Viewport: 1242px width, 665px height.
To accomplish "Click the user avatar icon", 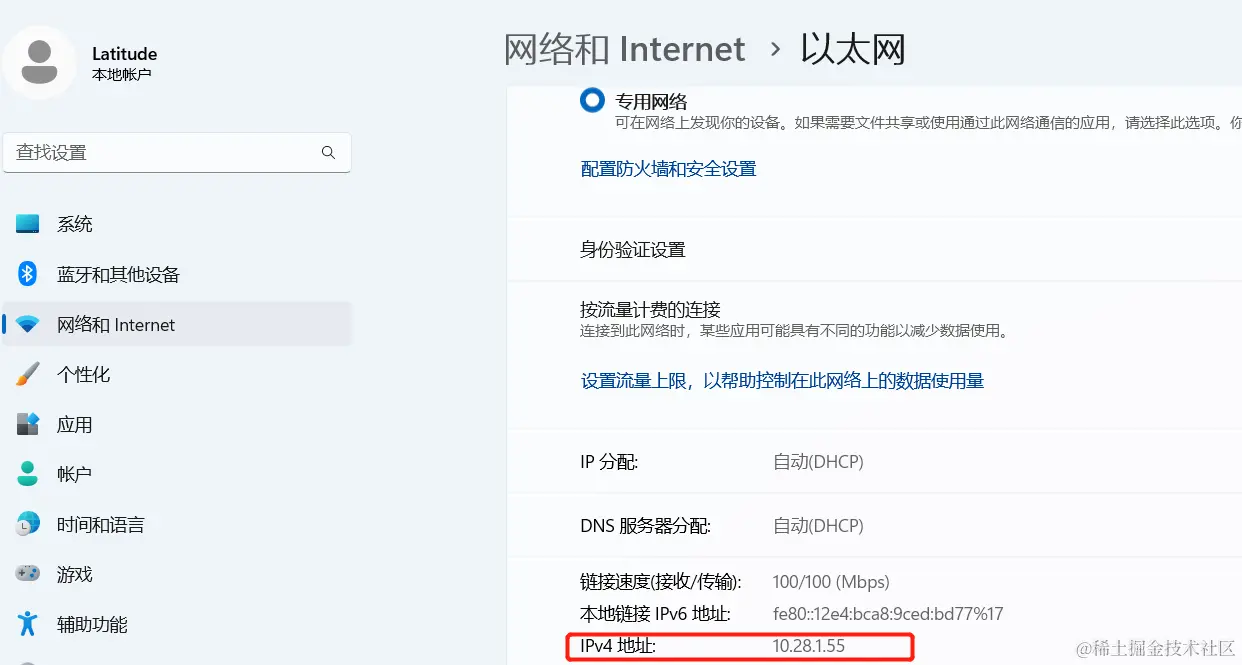I will point(40,62).
